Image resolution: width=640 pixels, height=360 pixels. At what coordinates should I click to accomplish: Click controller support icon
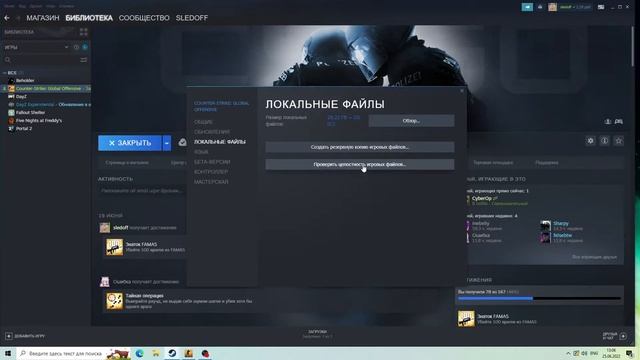tap(619, 122)
